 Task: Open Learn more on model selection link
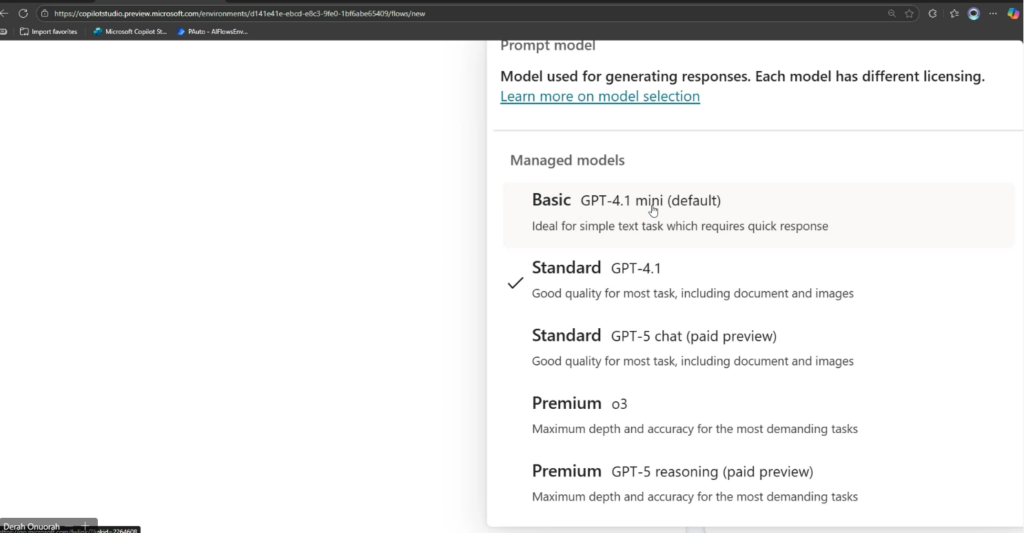pos(600,97)
